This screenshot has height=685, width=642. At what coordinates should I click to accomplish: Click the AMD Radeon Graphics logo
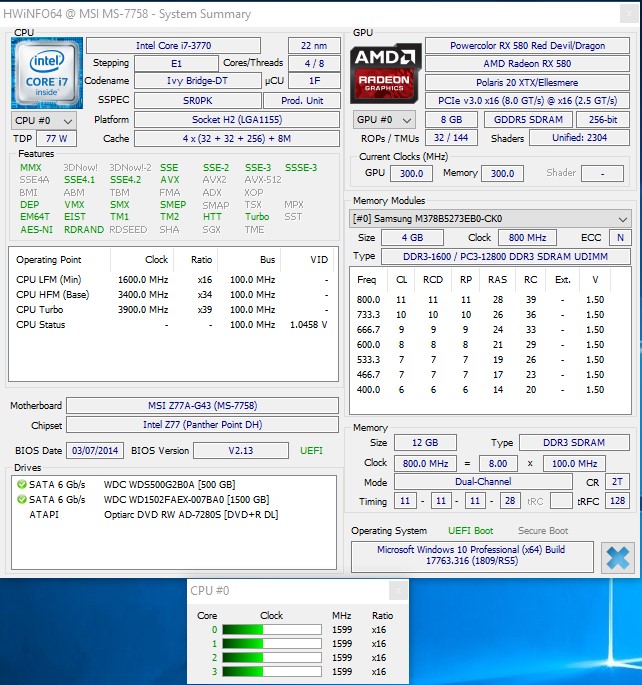[386, 73]
